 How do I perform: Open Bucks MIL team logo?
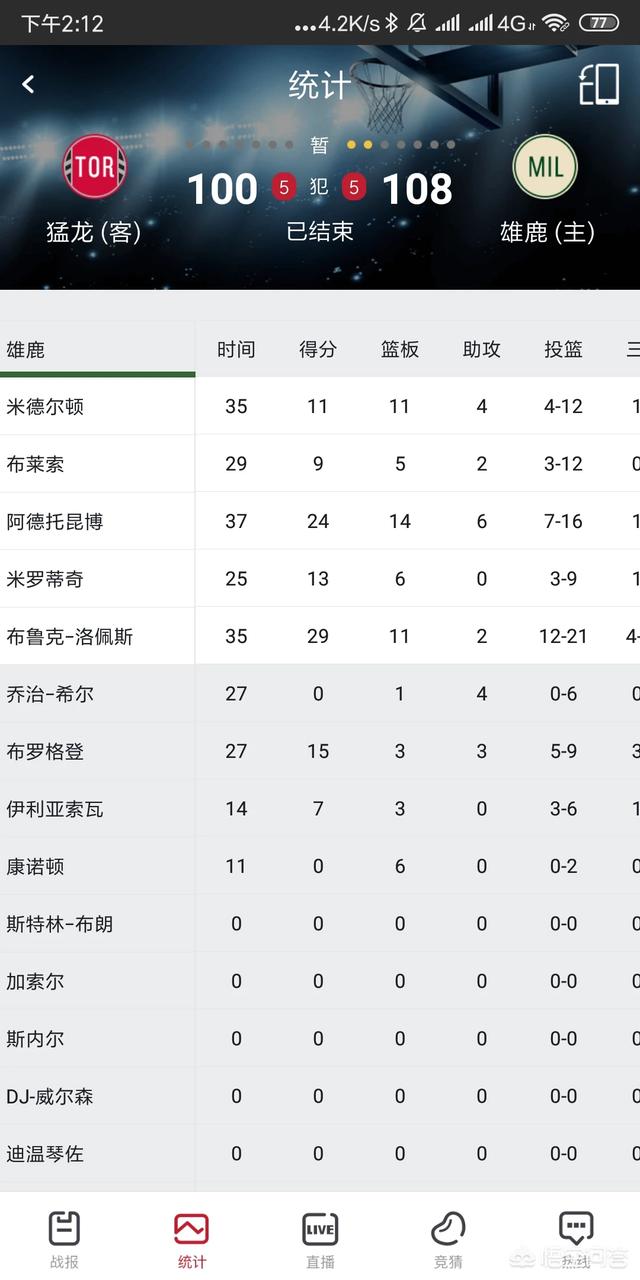(546, 166)
